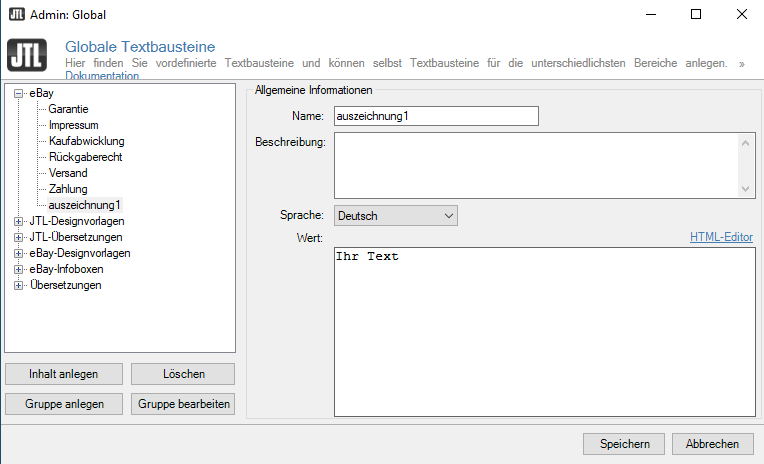Screen dimensions: 764x464
Task: Select the auszeichnung1 tree entry
Action: [84, 205]
